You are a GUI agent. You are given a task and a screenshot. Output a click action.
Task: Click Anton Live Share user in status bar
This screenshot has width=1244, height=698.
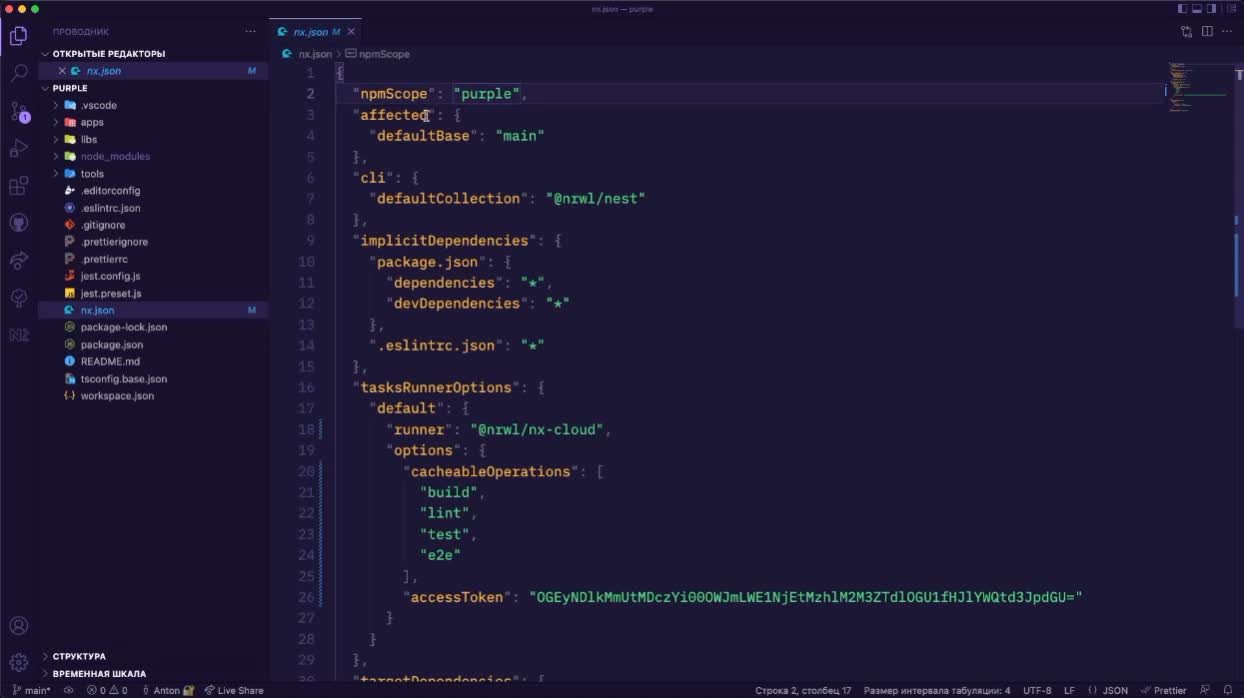[168, 690]
